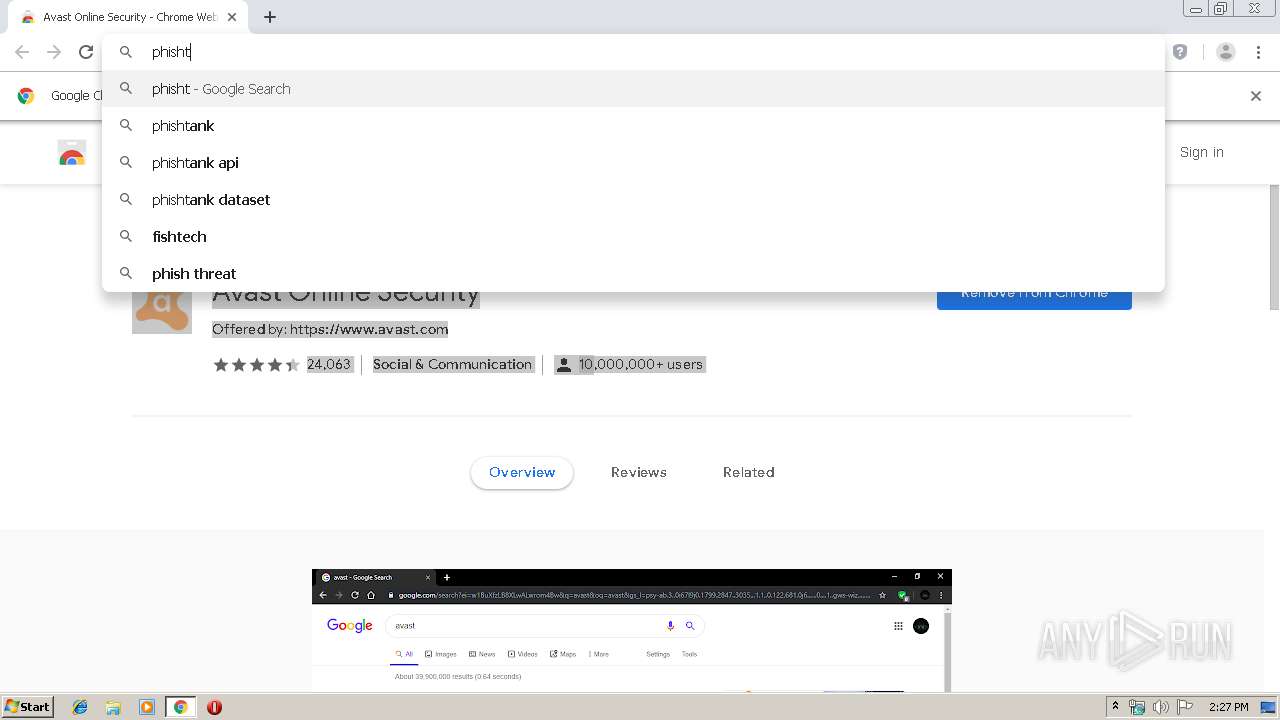Image resolution: width=1280 pixels, height=720 pixels.
Task: Switch to the Related tab
Action: point(749,472)
